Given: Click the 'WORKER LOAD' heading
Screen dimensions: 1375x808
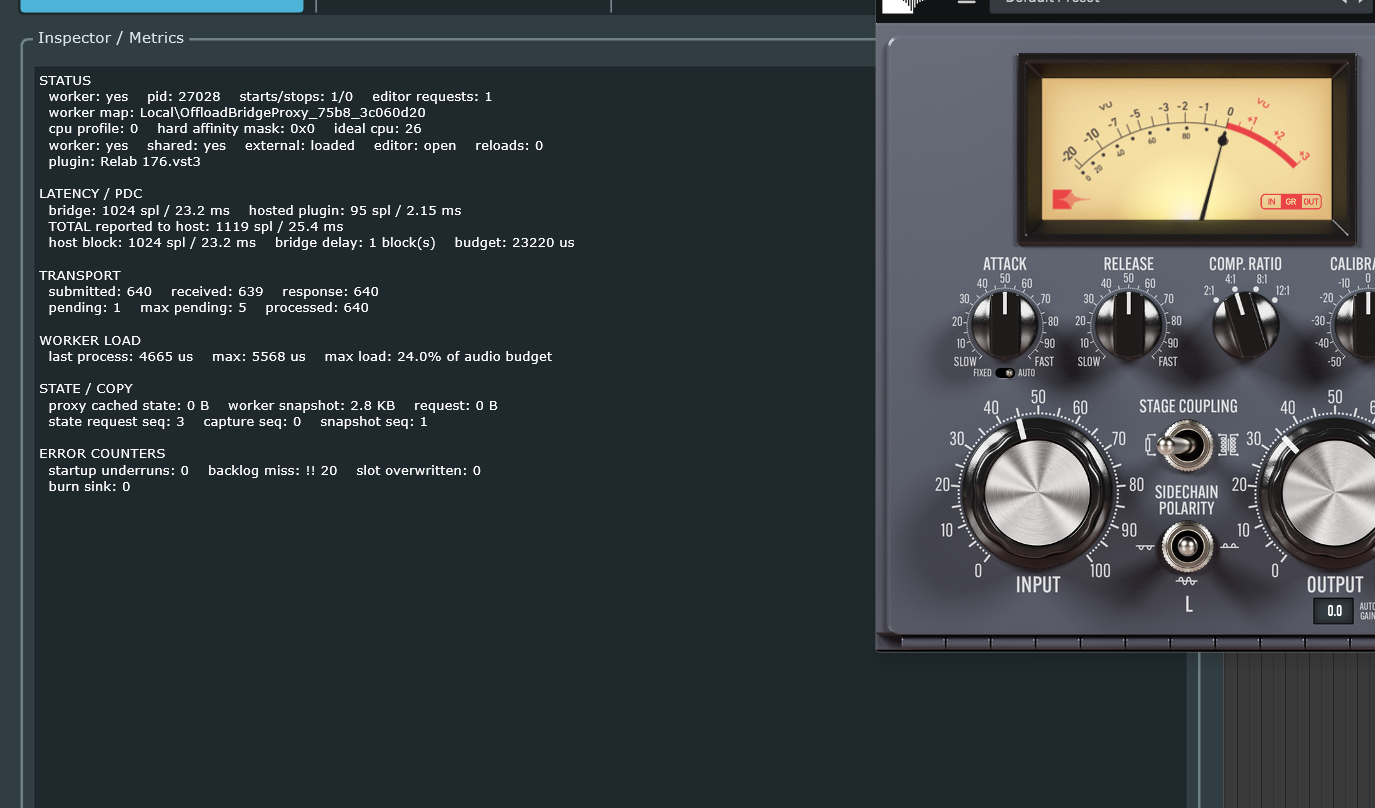Looking at the screenshot, I should (x=90, y=340).
